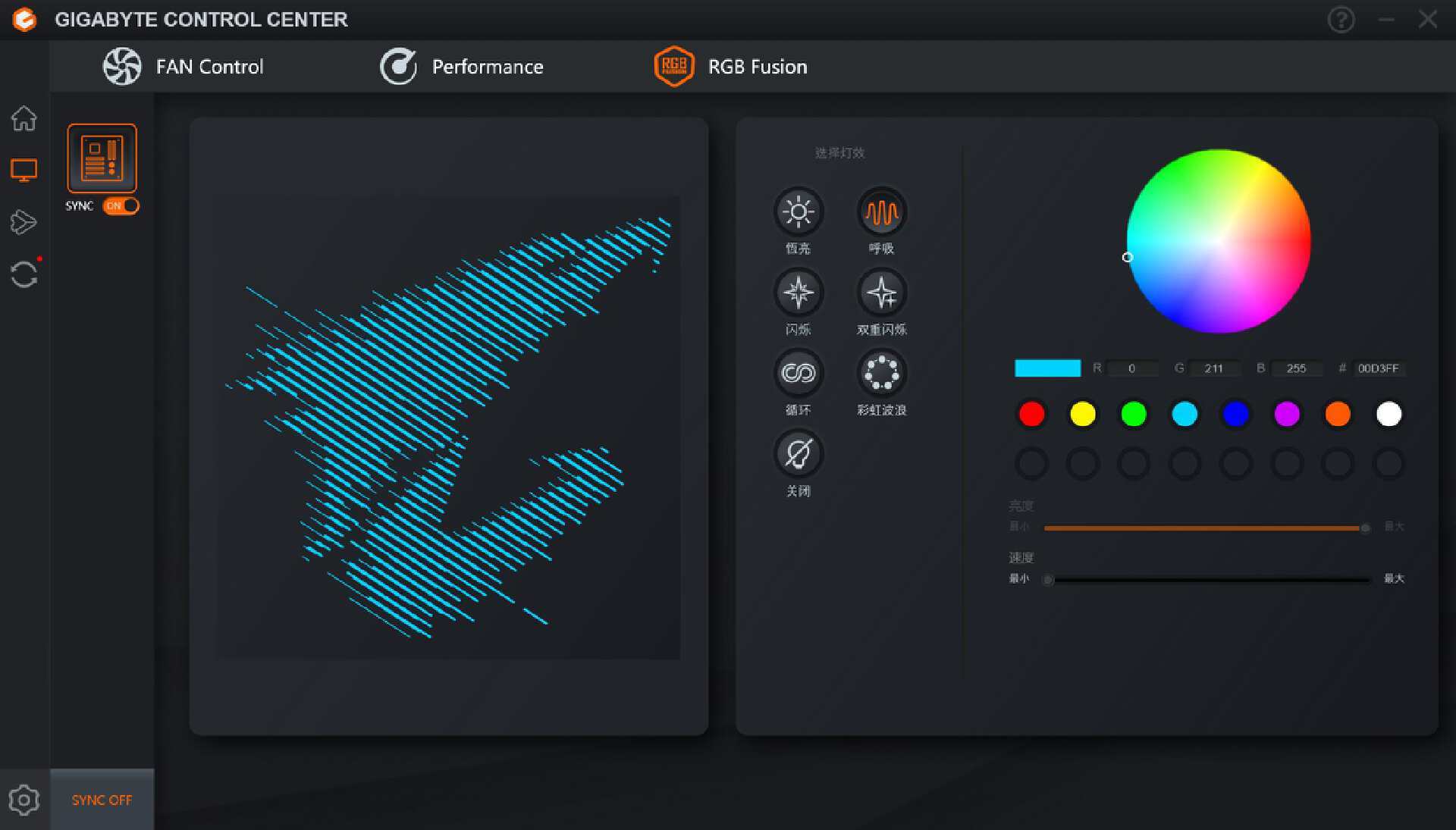1456x830 pixels.
Task: Select the rainbow wave 彩虹波浪 effect
Action: [x=881, y=373]
